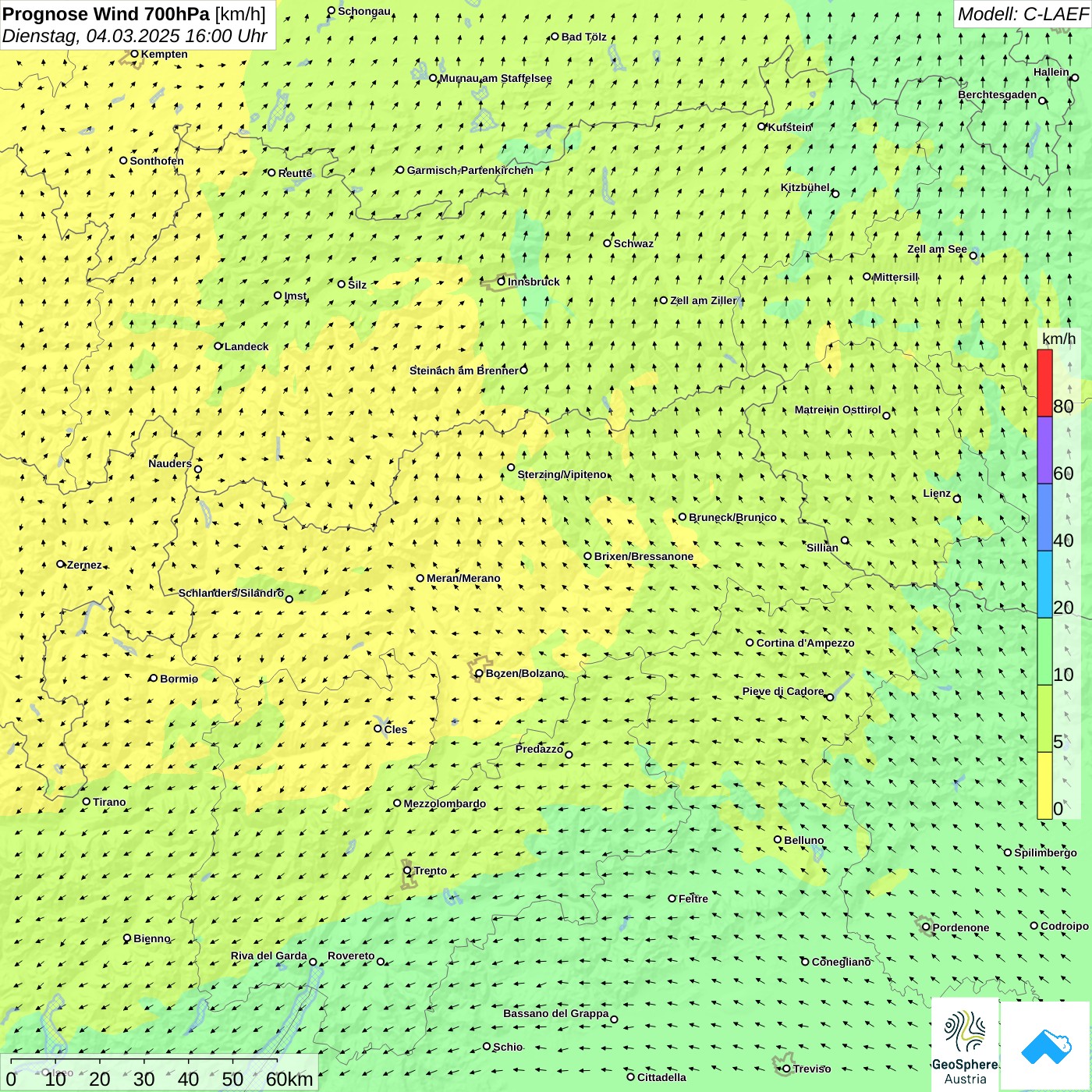
Task: Click the Sterzing/Vipiteno label
Action: (562, 474)
